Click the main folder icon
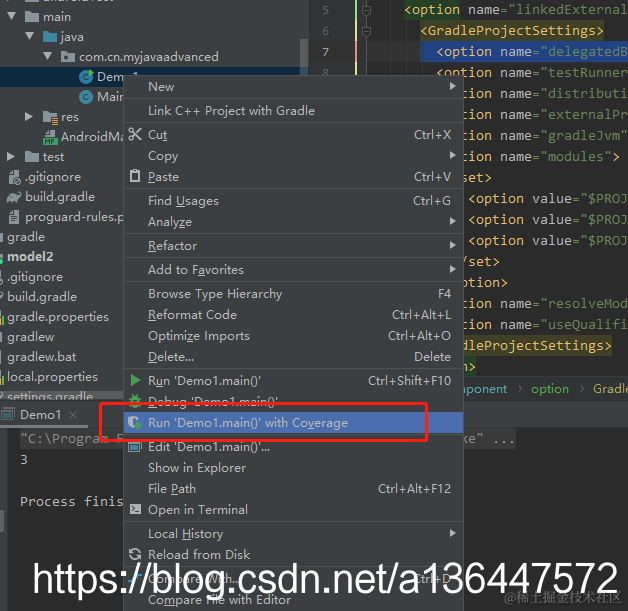Viewport: 628px width, 611px height. point(32,17)
